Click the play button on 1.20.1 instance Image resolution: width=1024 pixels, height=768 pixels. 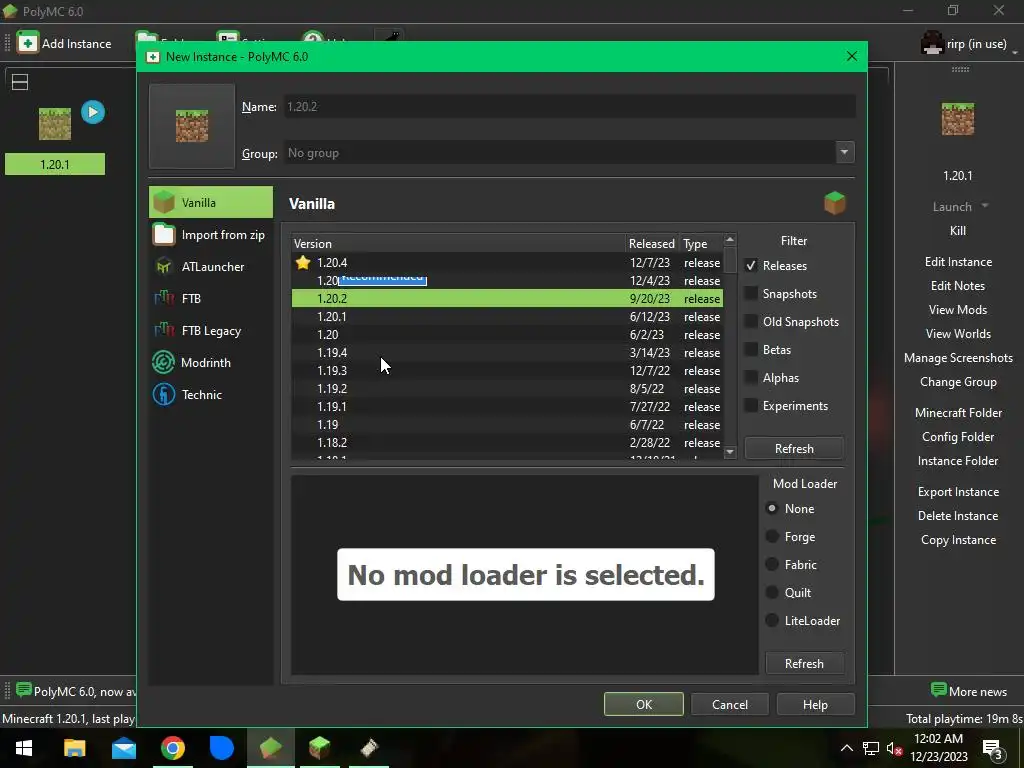coord(93,112)
